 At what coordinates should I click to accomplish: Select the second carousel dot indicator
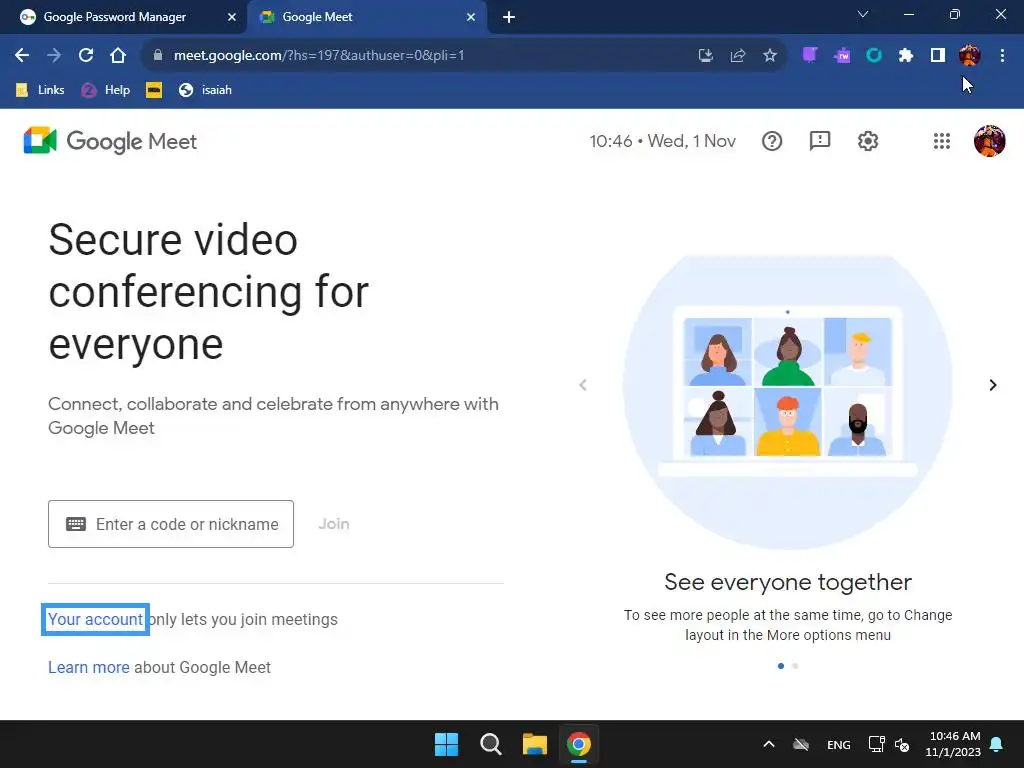pyautogui.click(x=795, y=666)
